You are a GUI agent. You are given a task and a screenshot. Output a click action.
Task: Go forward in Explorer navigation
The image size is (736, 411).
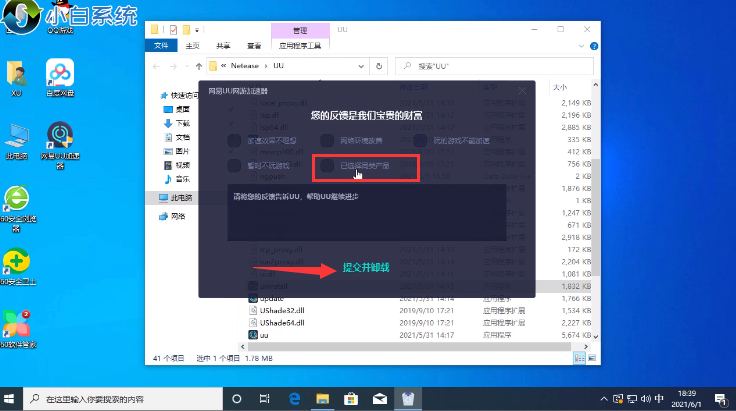pyautogui.click(x=173, y=66)
